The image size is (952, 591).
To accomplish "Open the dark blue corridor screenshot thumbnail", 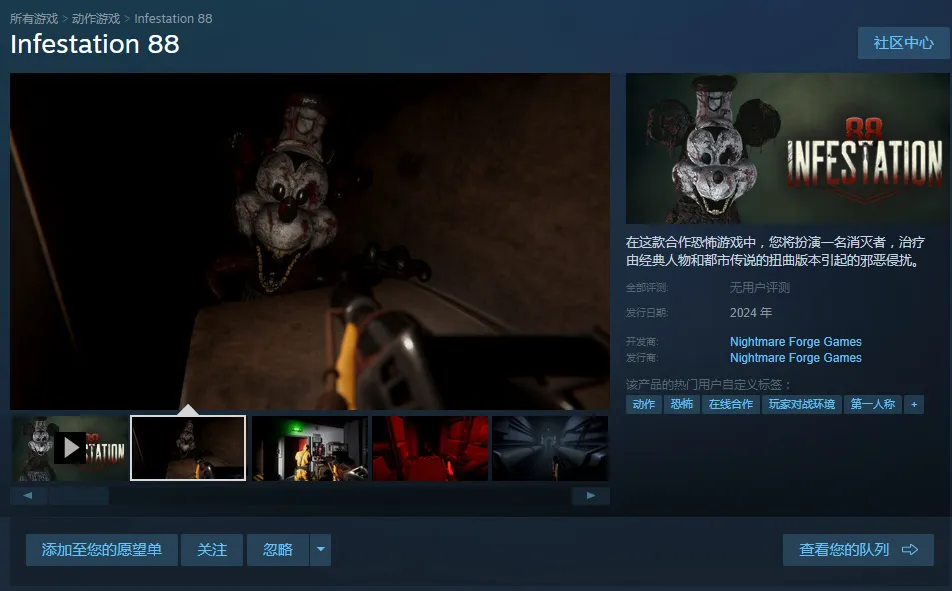I will (550, 448).
